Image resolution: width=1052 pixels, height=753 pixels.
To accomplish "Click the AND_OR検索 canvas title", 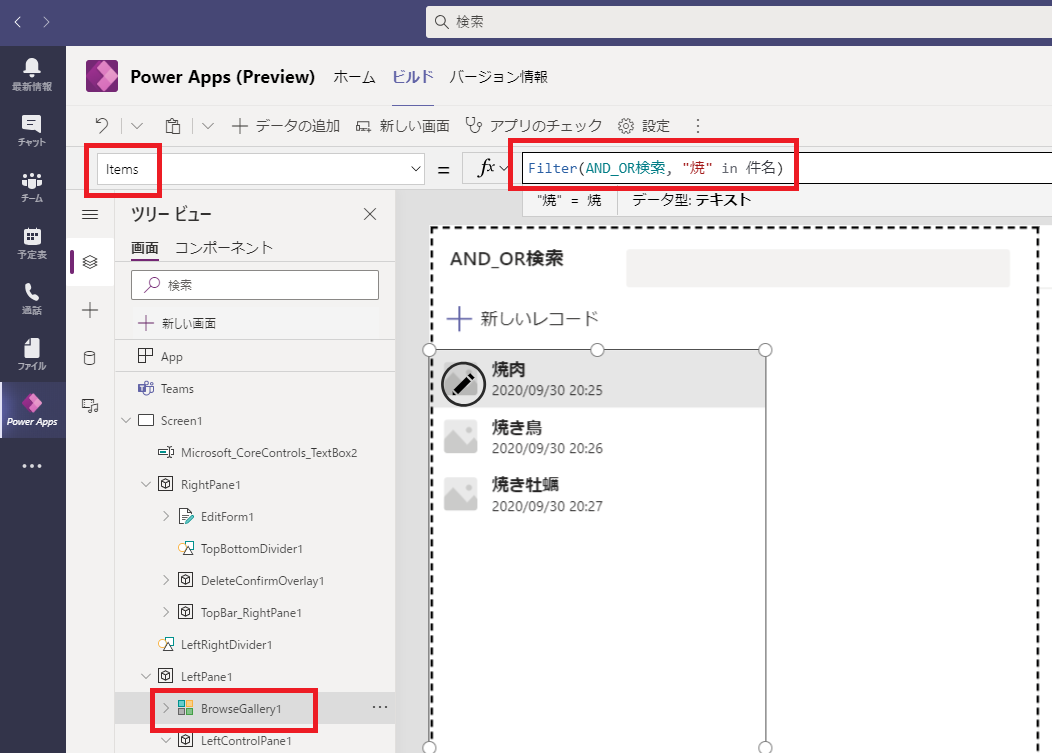I will [507, 258].
